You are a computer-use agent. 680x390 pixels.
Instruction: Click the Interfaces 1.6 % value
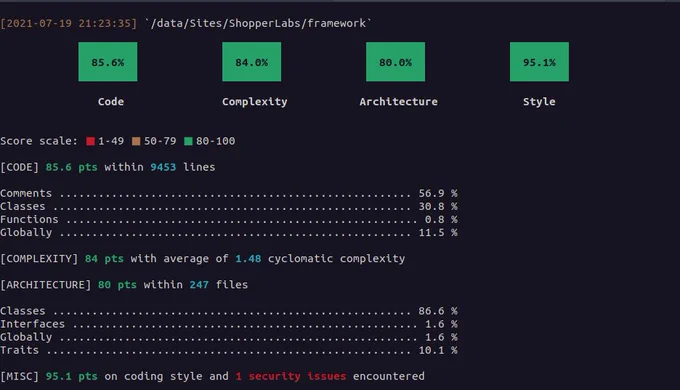(441, 324)
